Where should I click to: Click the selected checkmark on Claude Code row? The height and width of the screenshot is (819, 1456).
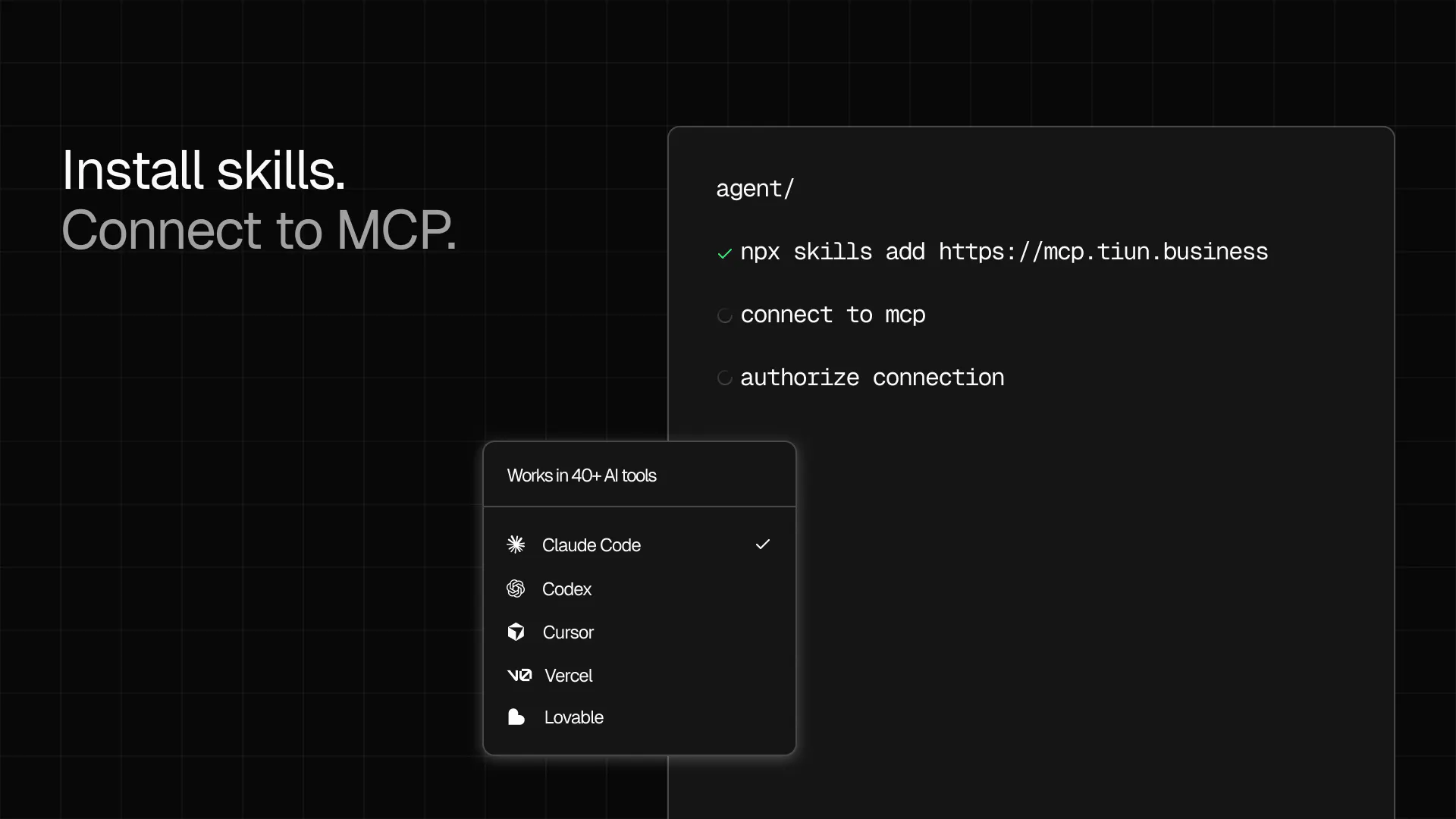763,544
